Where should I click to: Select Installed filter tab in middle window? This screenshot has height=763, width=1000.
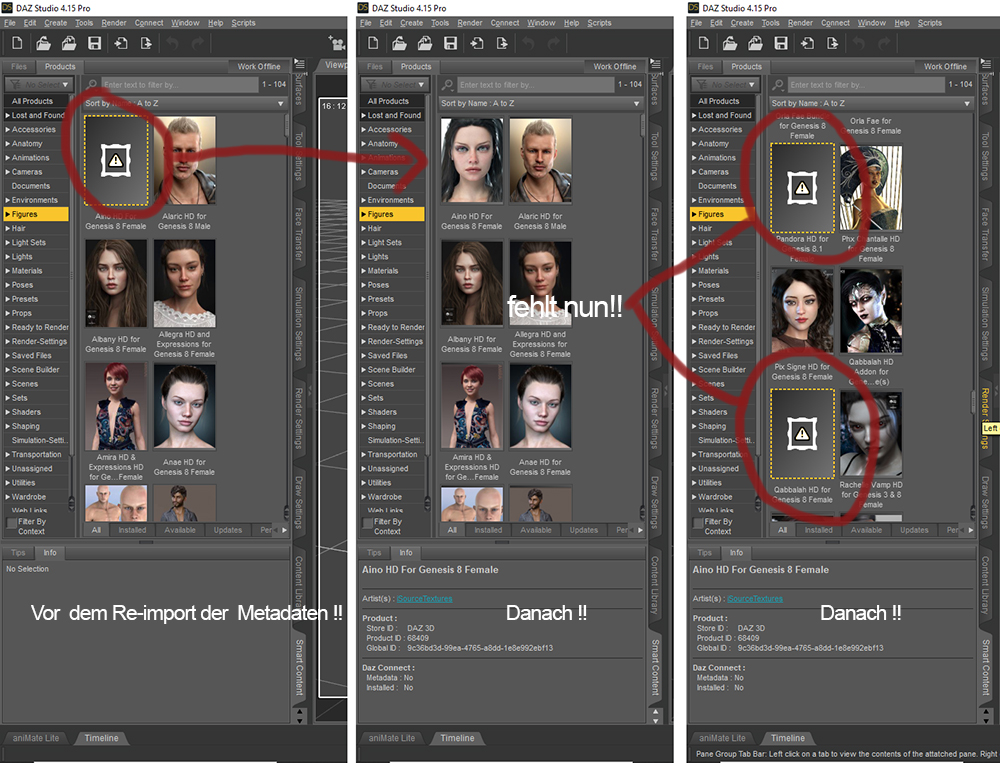(488, 530)
